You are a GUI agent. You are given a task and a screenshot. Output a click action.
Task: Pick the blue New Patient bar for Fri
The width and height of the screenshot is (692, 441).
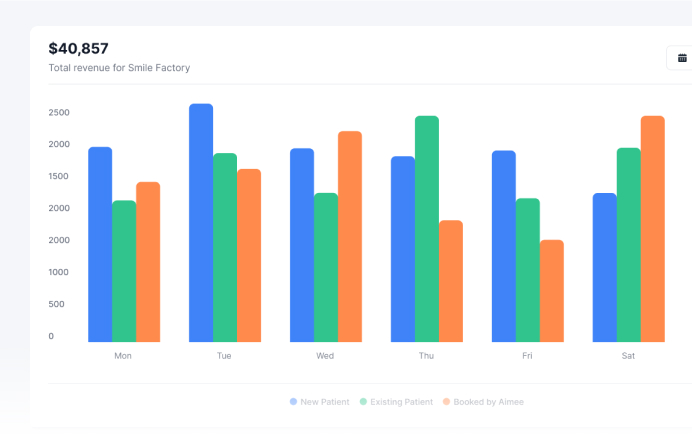tap(504, 246)
